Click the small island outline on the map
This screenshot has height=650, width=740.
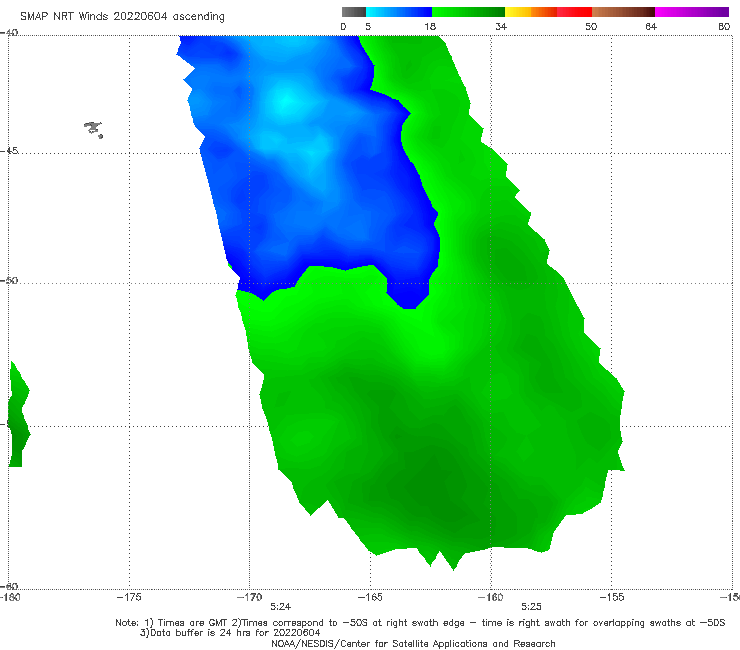(93, 129)
